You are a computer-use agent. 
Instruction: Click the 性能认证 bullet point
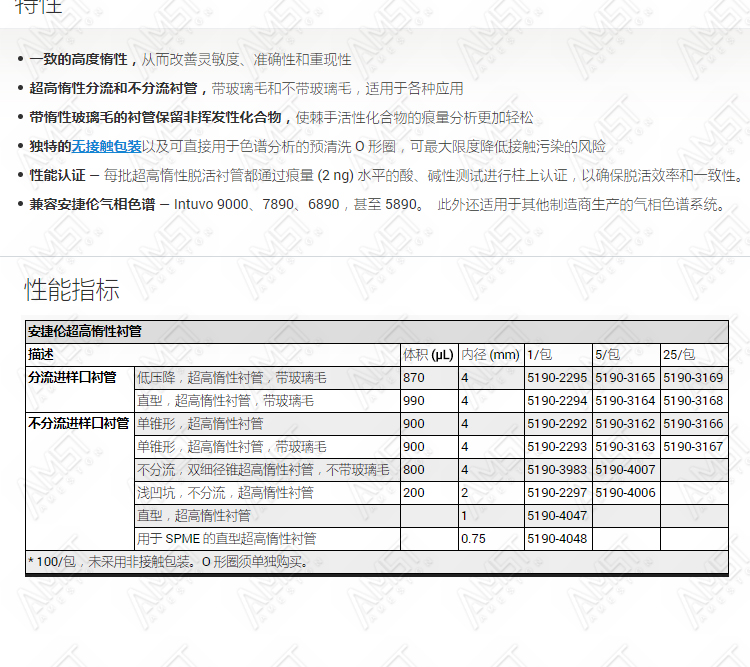[x=386, y=176]
